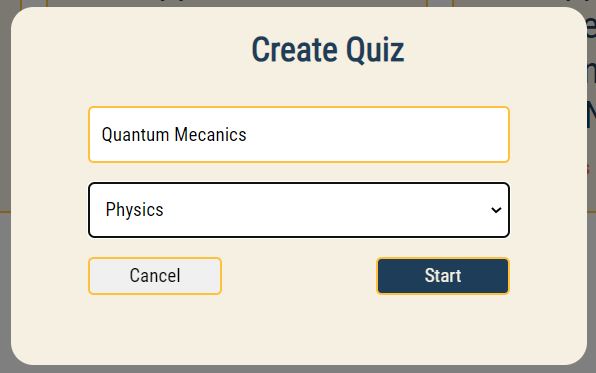Click the dropdown chevron arrow beside Physics
Image resolution: width=596 pixels, height=373 pixels.
tap(496, 210)
